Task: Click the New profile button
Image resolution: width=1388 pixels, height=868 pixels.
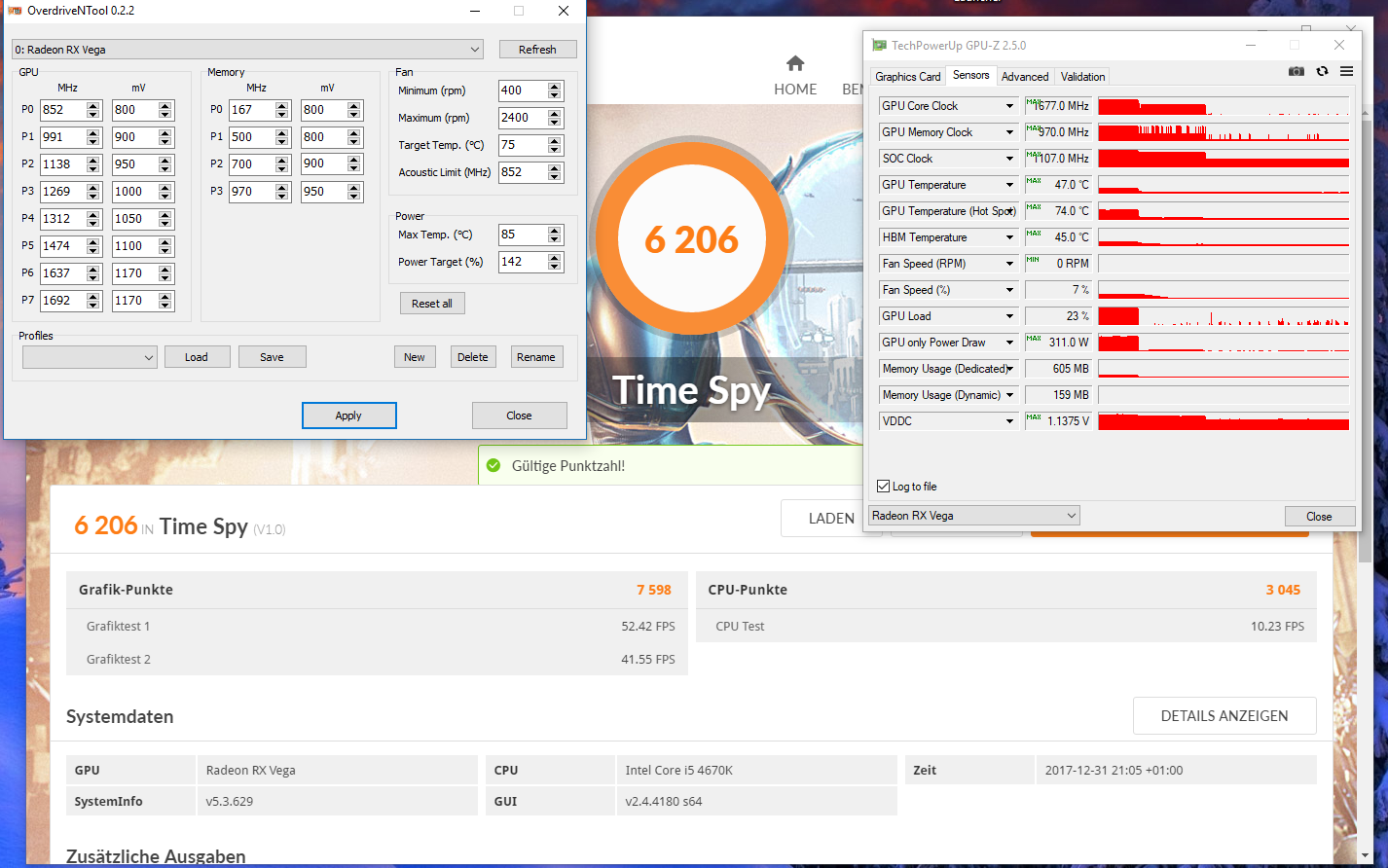Action: (415, 357)
